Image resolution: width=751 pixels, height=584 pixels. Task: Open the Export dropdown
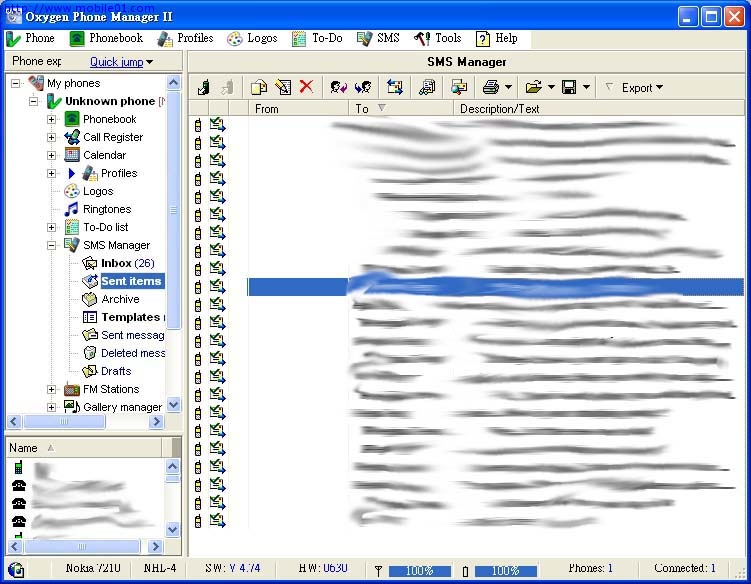pos(642,88)
